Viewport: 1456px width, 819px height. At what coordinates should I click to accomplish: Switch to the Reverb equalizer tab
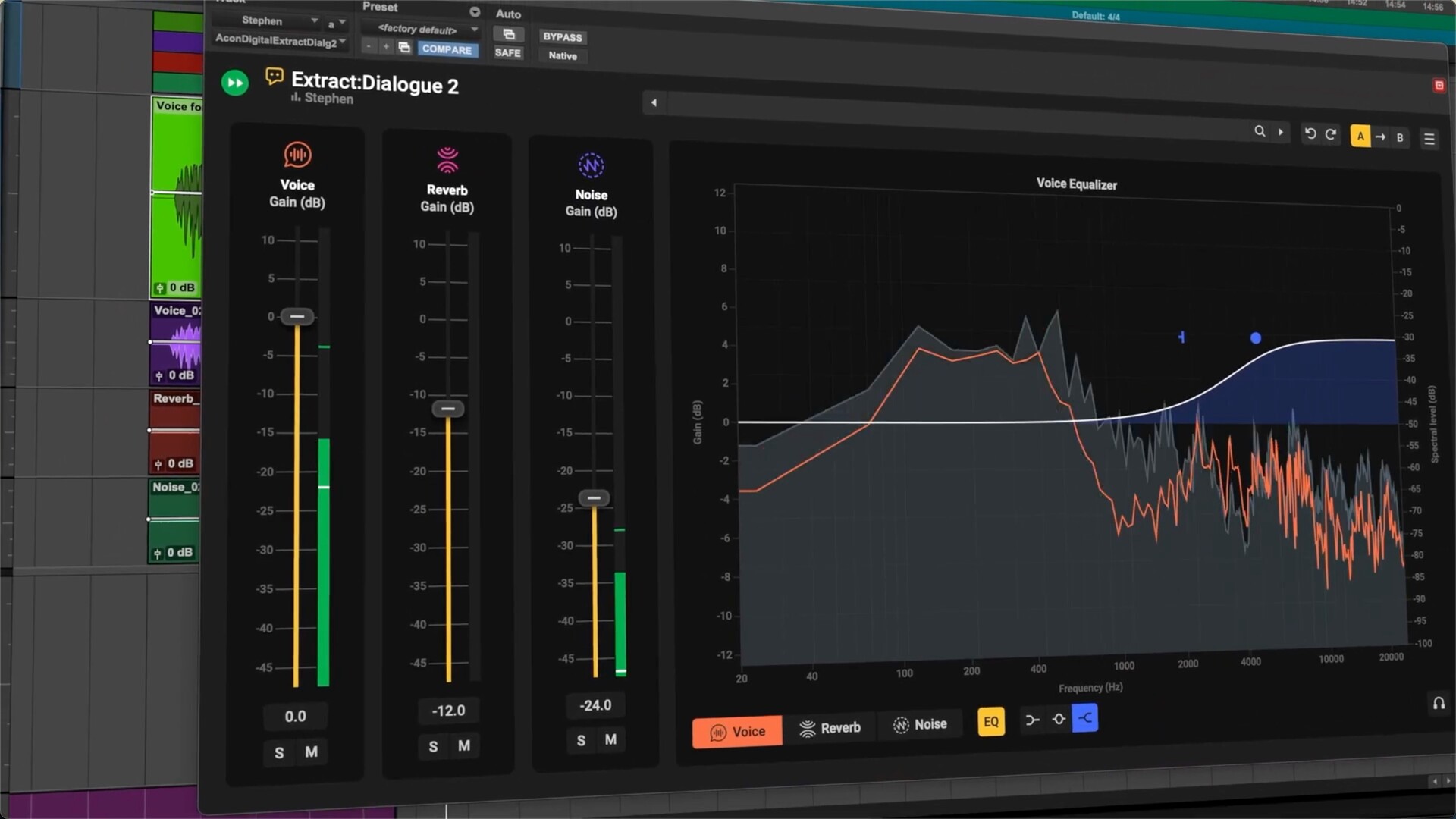click(830, 728)
